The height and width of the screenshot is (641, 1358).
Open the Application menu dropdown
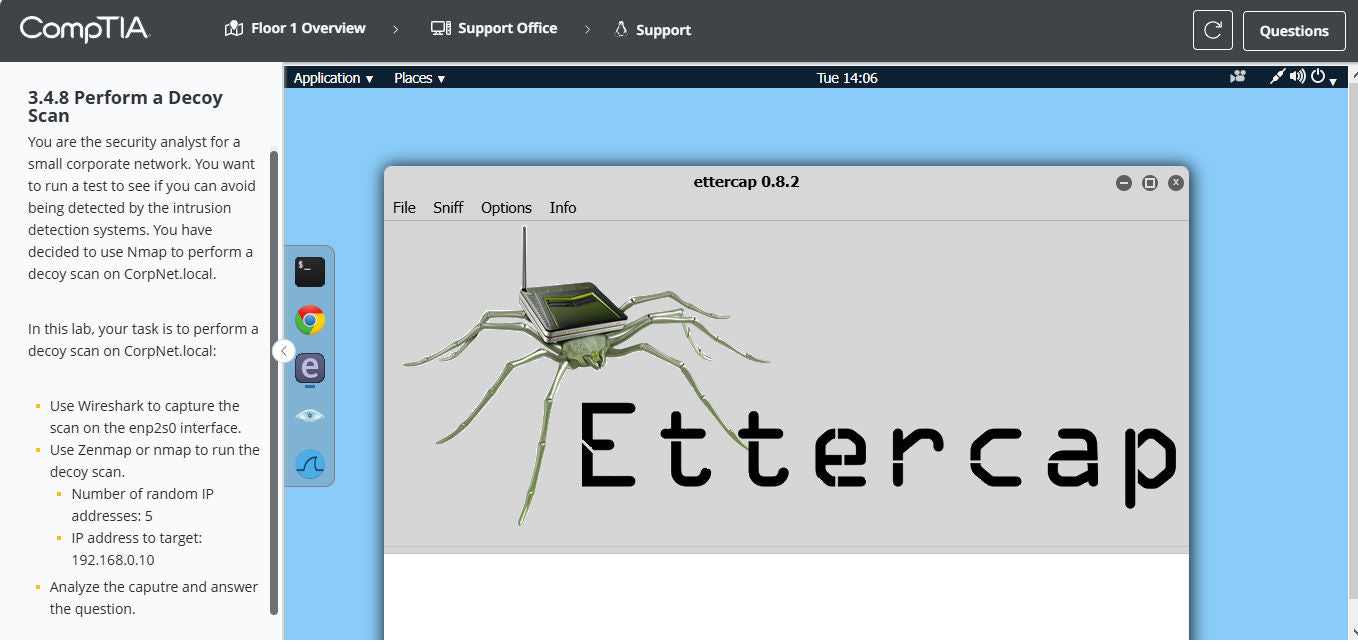332,77
